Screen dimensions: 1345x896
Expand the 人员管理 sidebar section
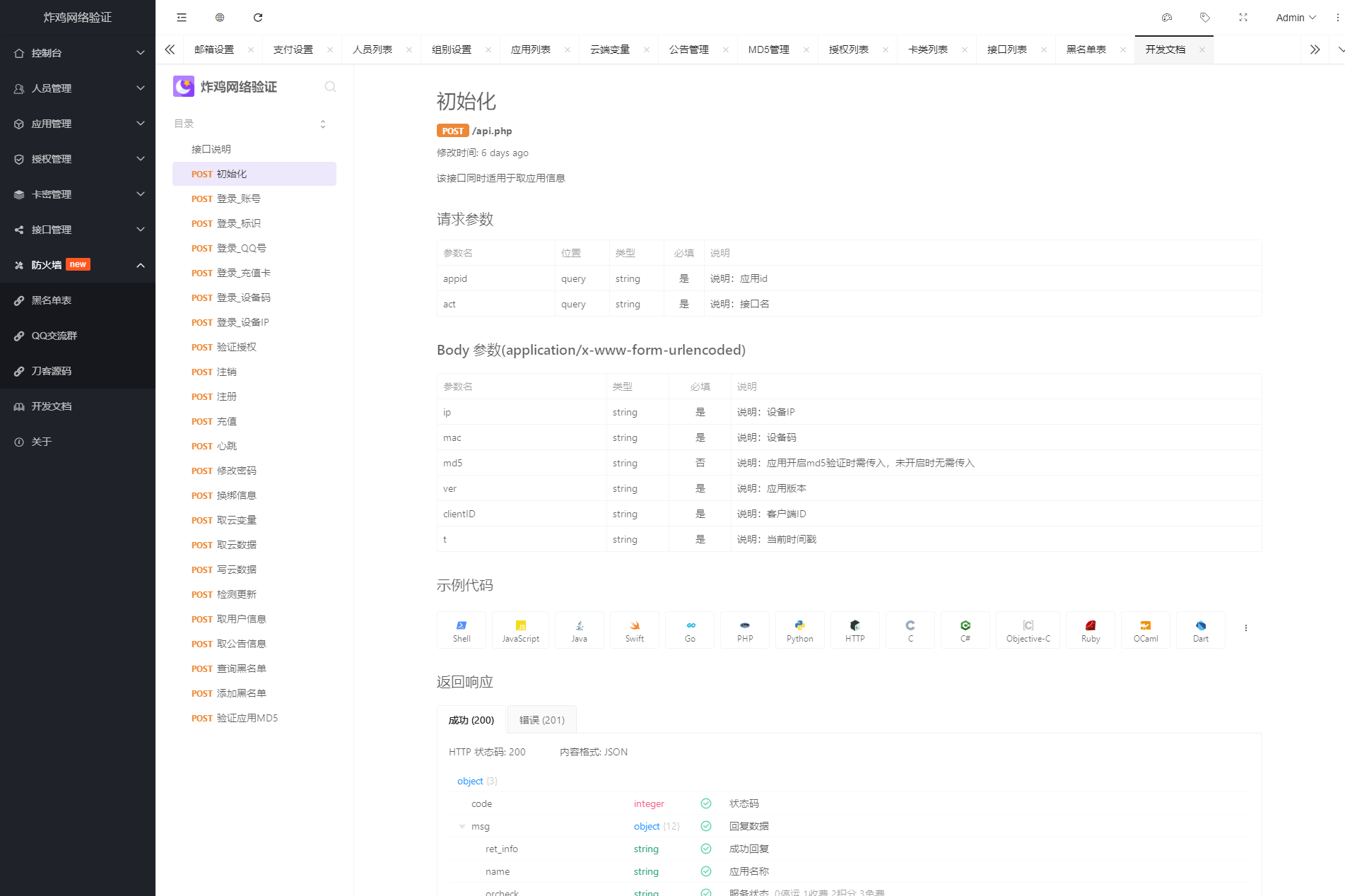(x=78, y=88)
